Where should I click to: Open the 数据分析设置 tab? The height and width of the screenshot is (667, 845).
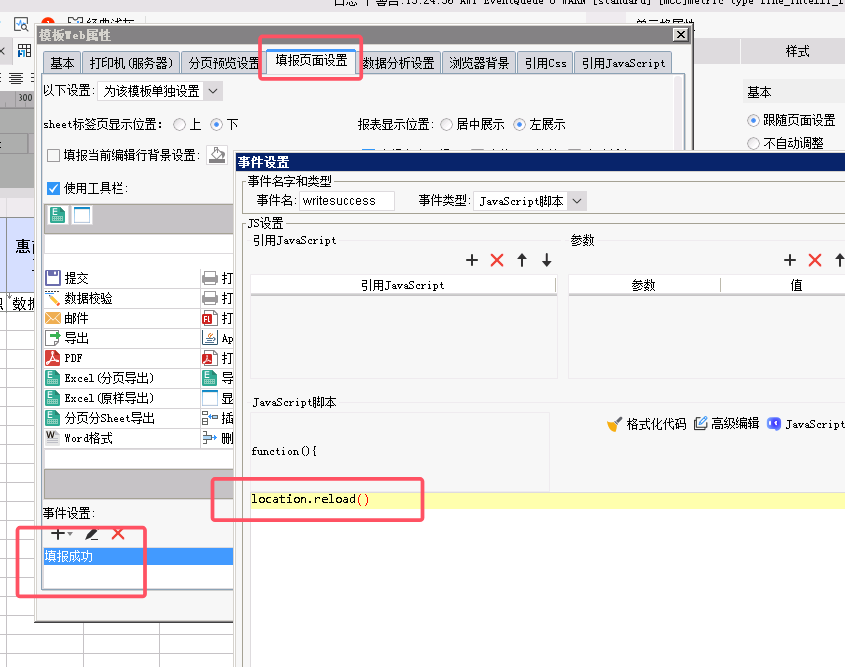click(398, 63)
